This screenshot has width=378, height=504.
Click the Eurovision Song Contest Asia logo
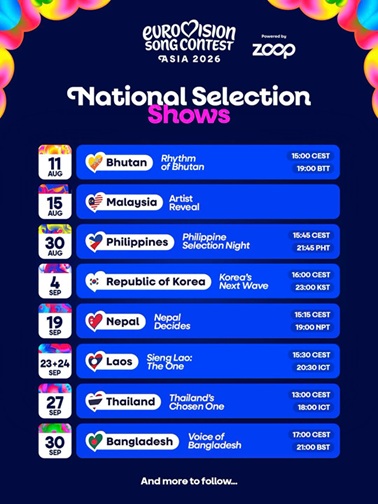(190, 41)
